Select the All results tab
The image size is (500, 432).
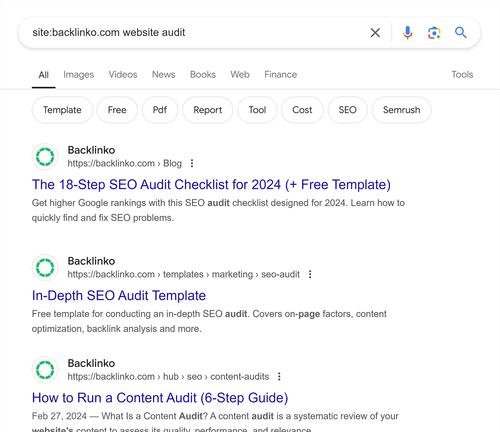click(x=44, y=75)
